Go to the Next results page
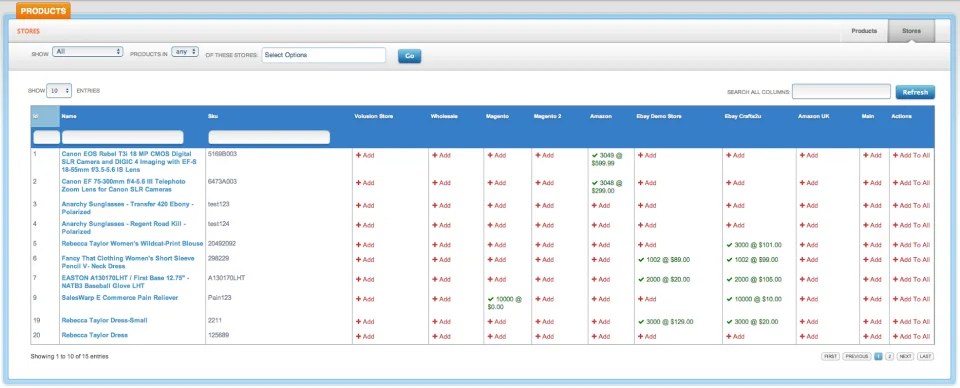Image resolution: width=960 pixels, height=388 pixels. pos(906,356)
